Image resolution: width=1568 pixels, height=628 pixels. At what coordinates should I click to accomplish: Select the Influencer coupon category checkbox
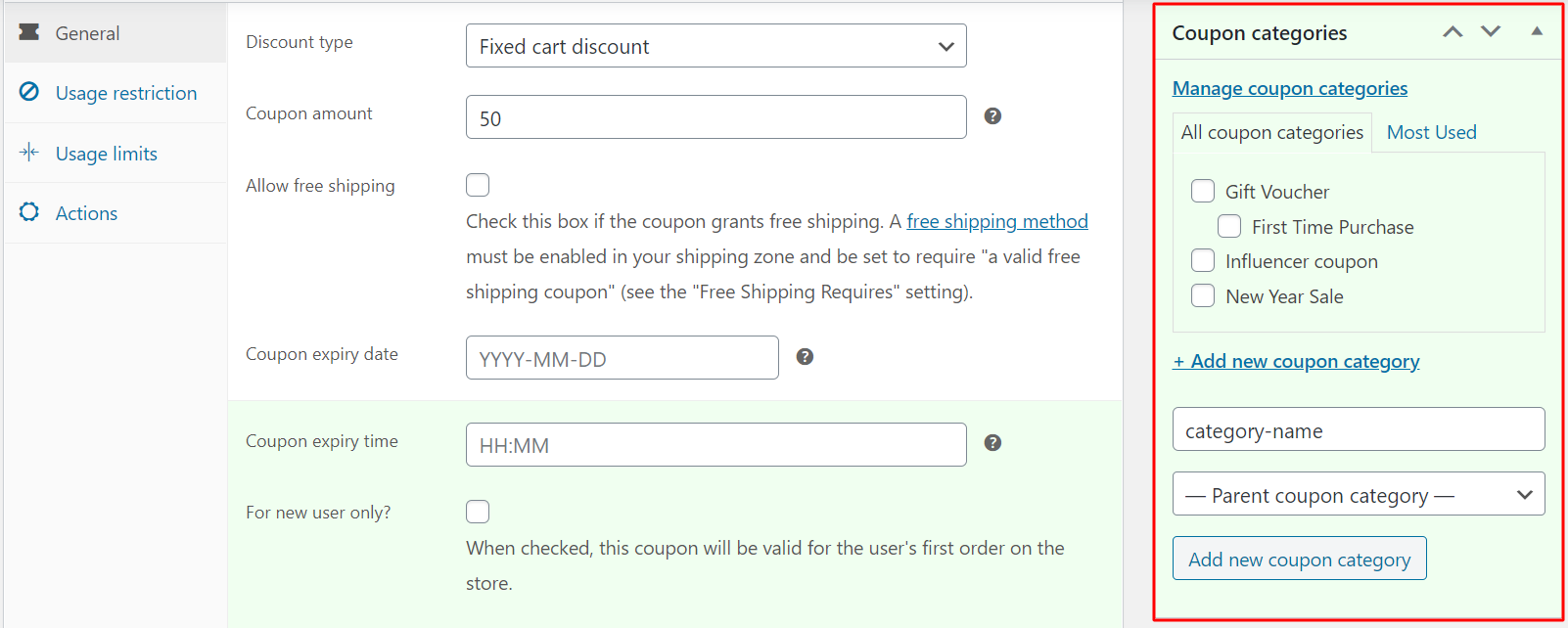1203,260
